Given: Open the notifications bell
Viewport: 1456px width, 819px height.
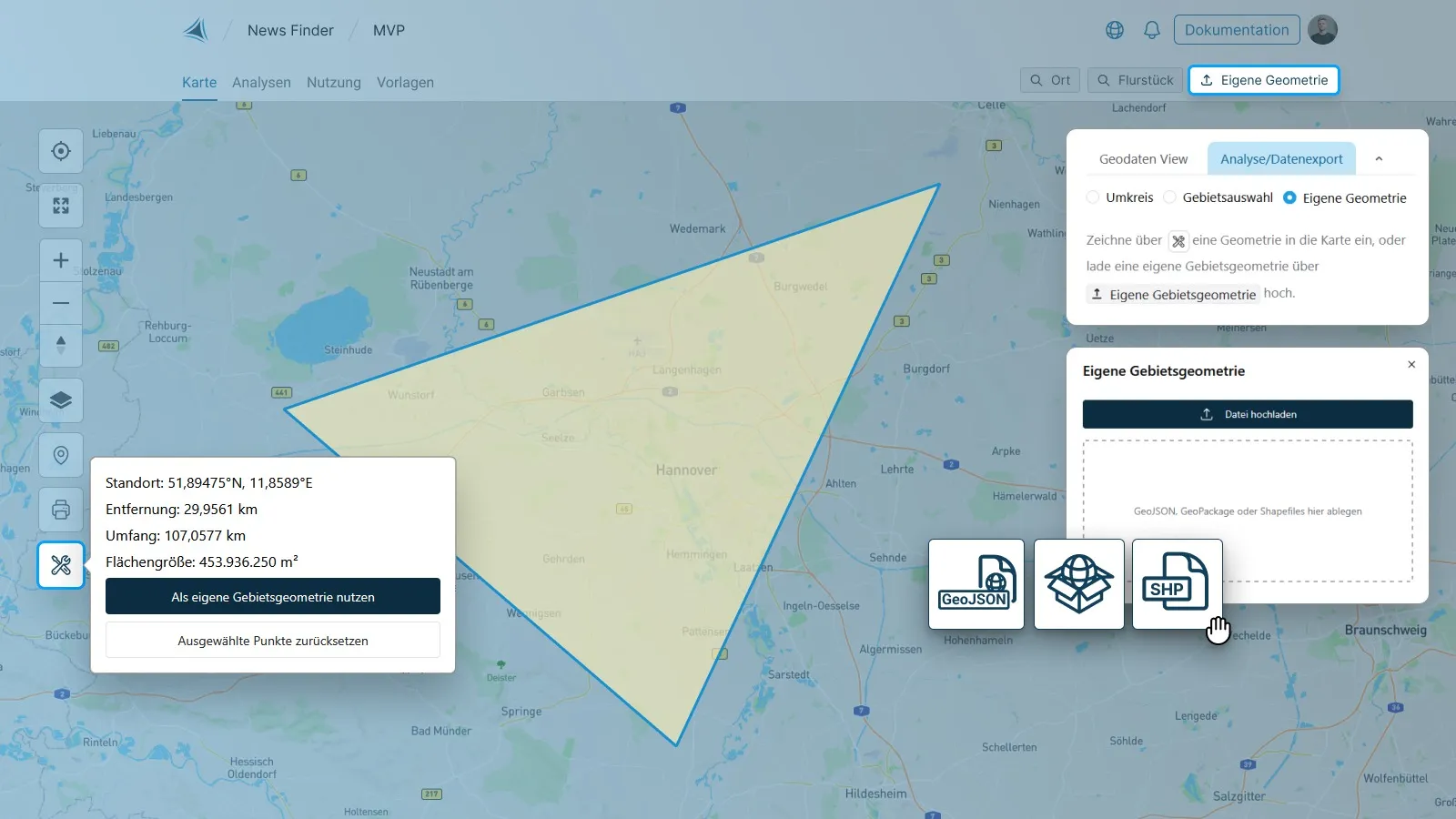Looking at the screenshot, I should coord(1152,30).
